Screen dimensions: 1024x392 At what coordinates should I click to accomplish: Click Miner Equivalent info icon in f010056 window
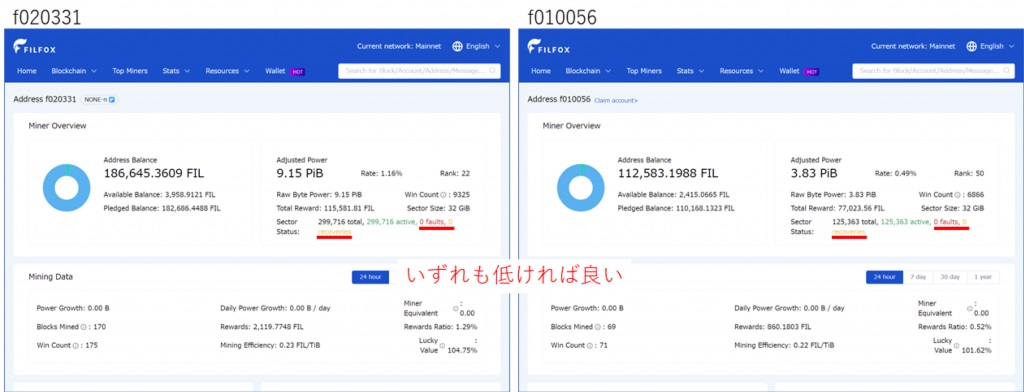coord(969,308)
